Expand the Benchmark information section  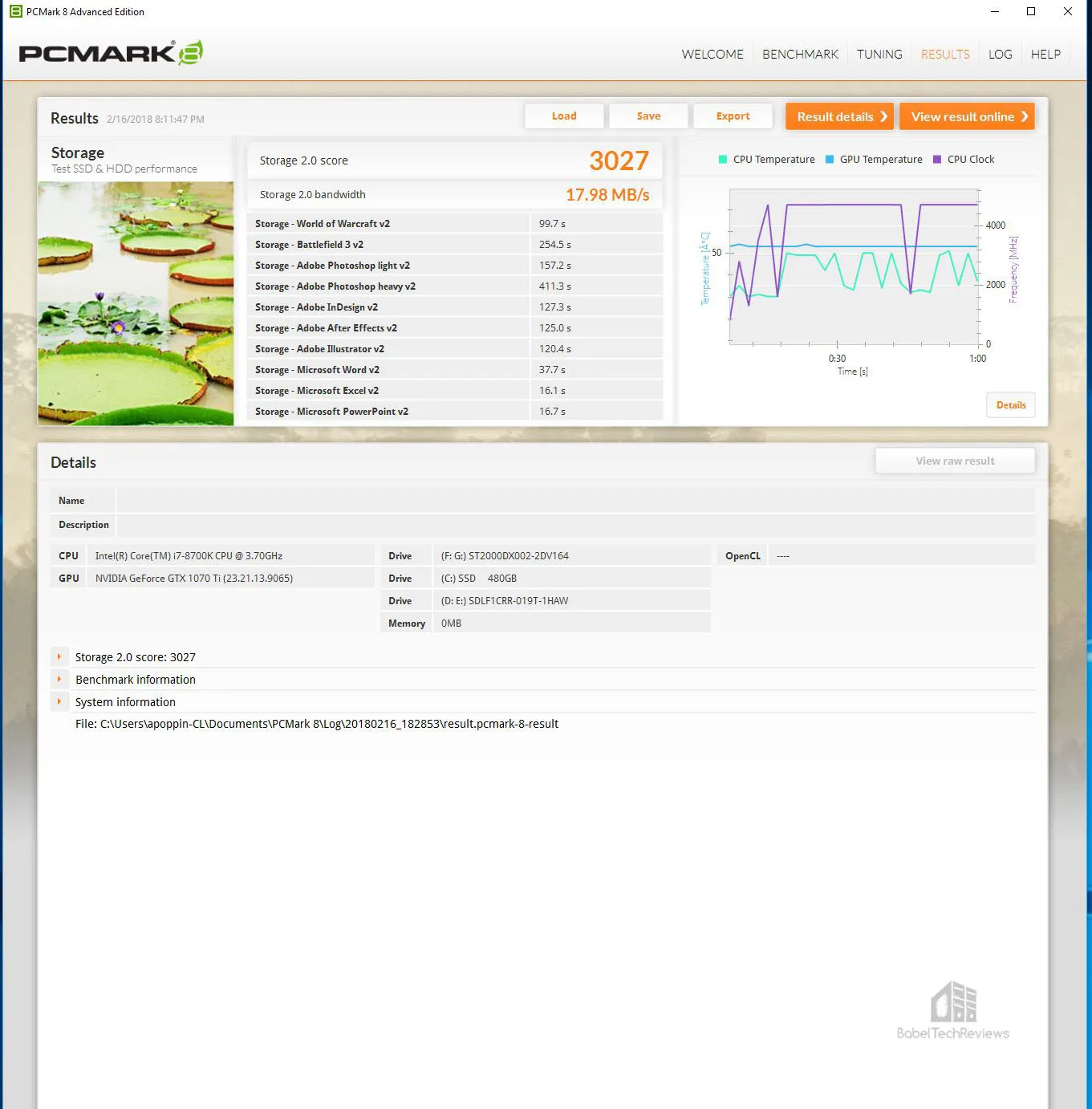coord(59,679)
